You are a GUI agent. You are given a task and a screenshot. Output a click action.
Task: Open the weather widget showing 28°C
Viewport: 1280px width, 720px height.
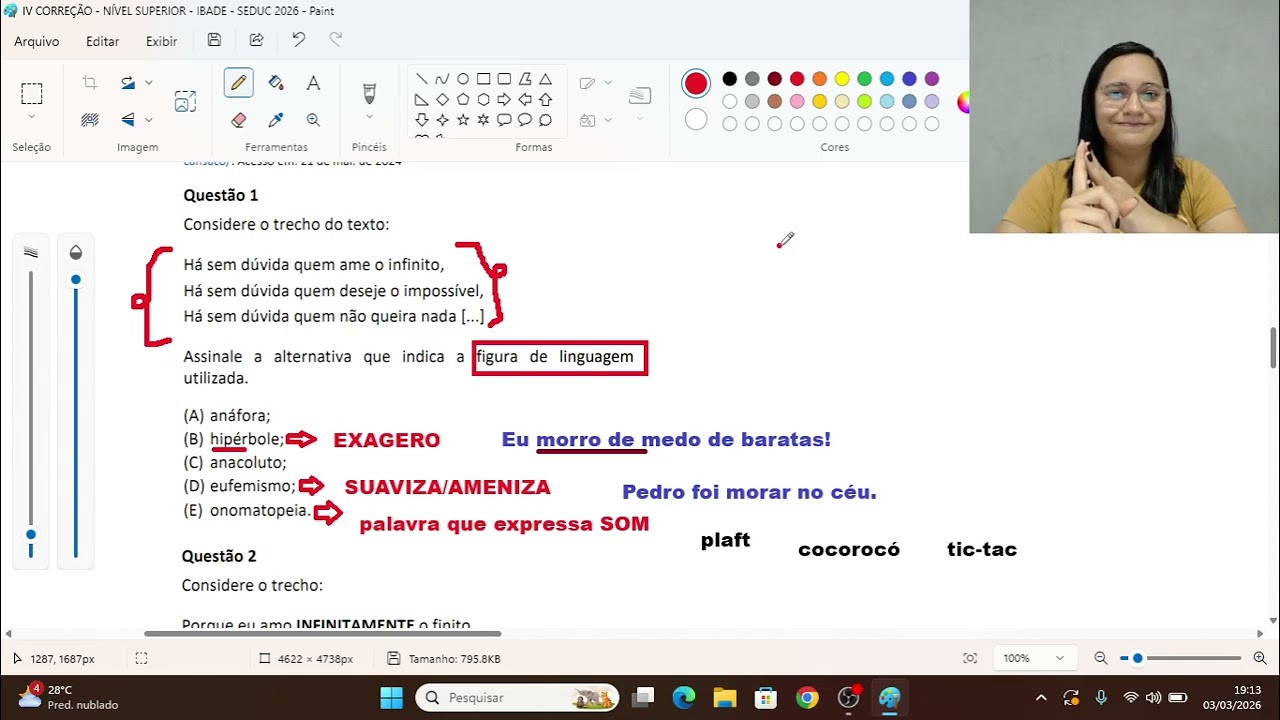[68, 697]
